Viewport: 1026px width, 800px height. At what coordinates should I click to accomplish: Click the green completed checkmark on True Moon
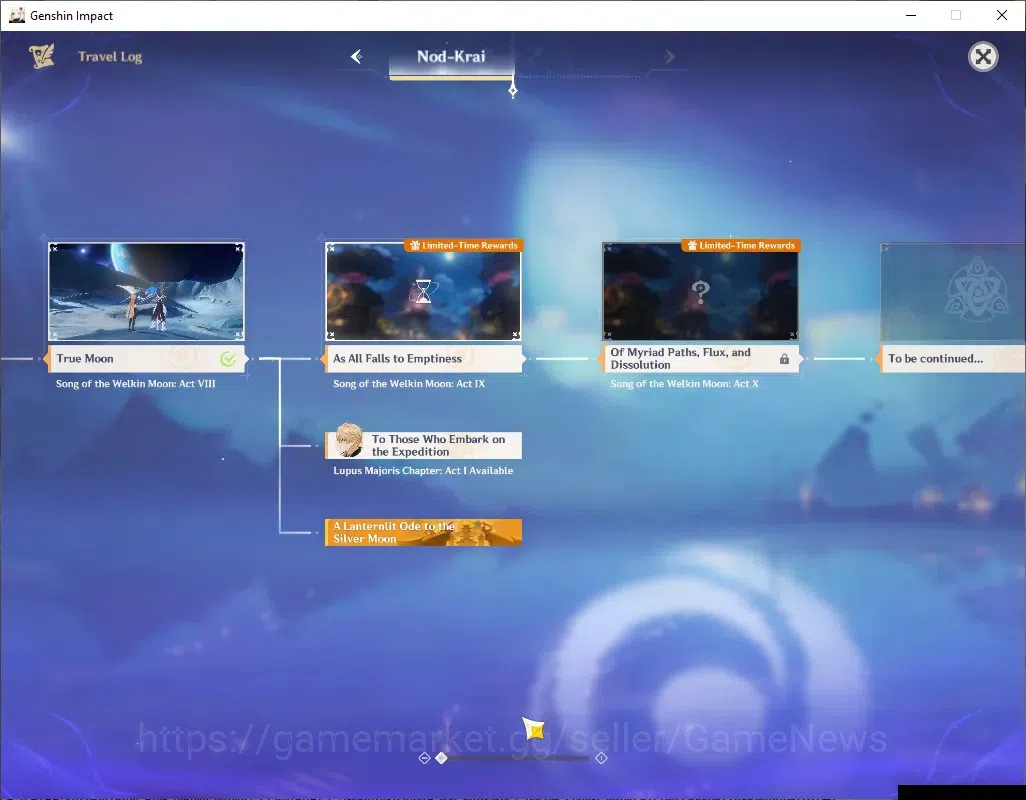tap(228, 358)
